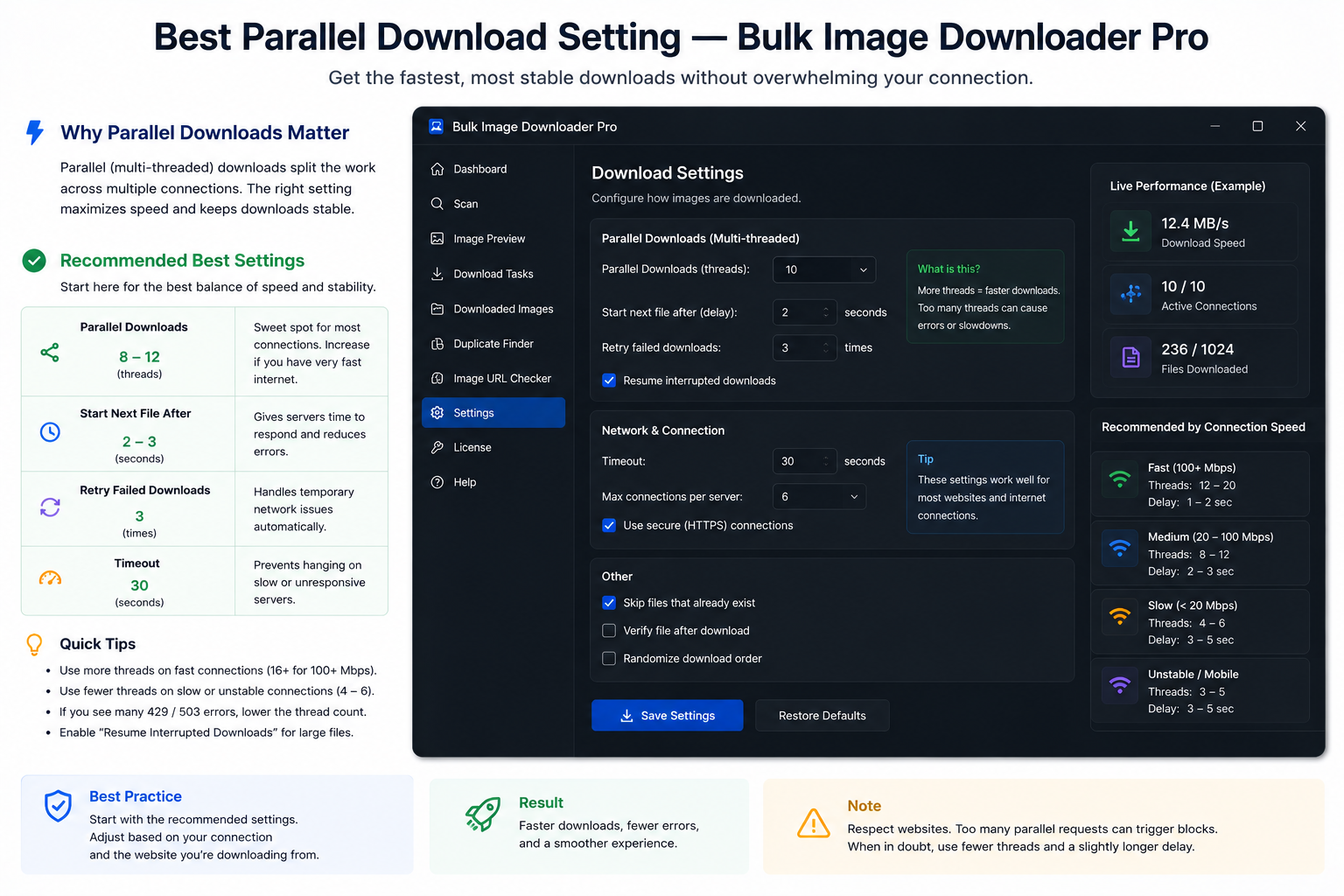Screen dimensions: 1344x896
Task: Click the purple Files Downloaded document icon
Action: [1130, 357]
